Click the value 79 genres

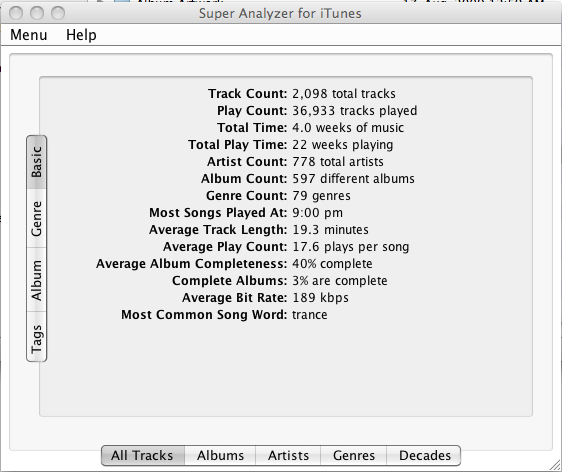(x=322, y=196)
